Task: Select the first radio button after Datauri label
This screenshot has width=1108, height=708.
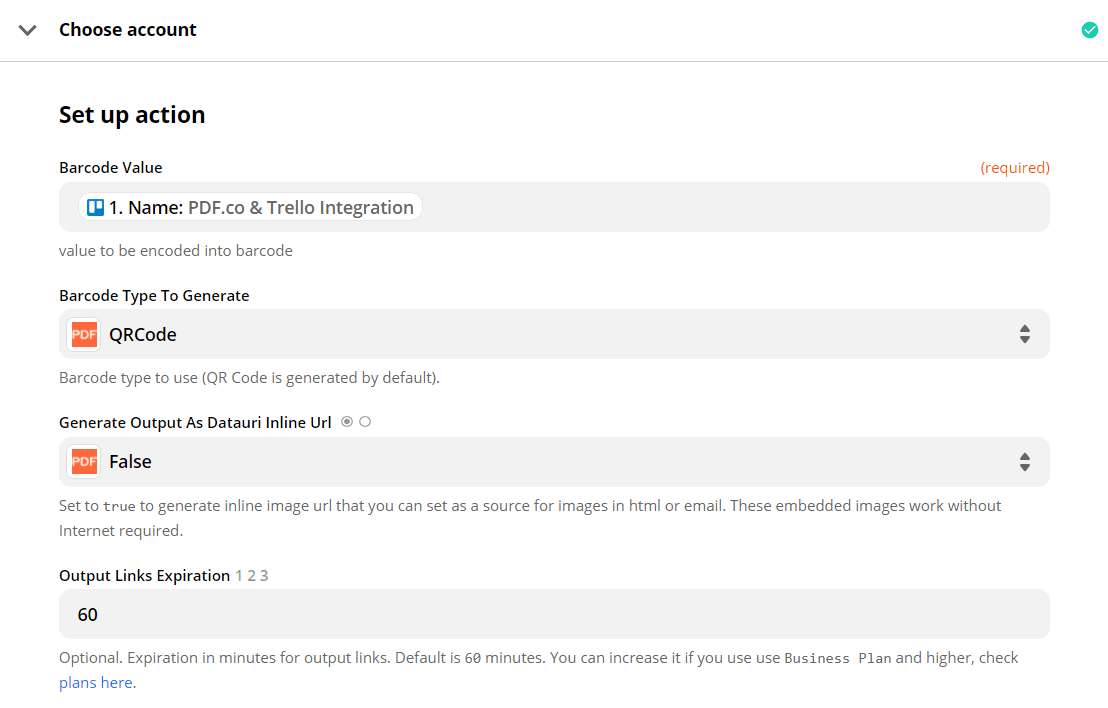Action: pyautogui.click(x=346, y=421)
